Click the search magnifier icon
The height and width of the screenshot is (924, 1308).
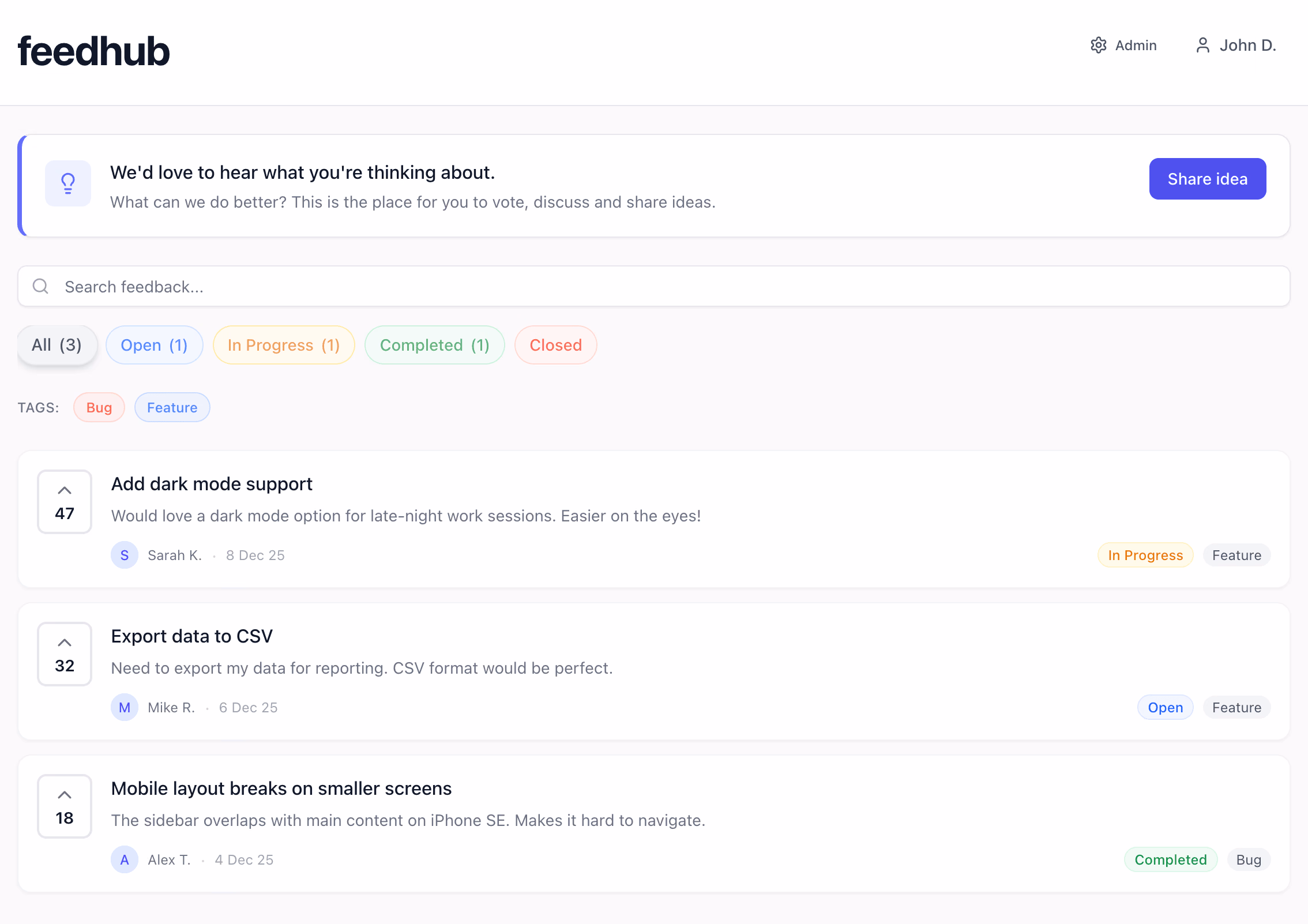(40, 286)
